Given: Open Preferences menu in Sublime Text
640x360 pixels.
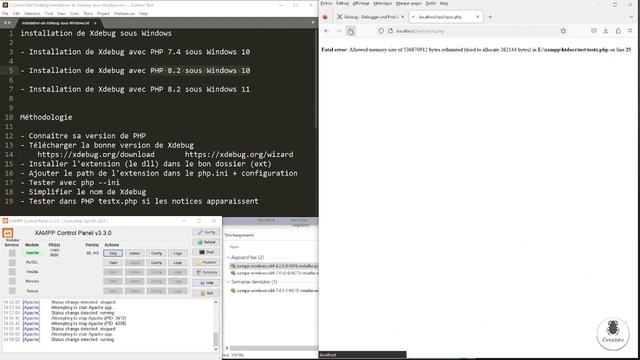Looking at the screenshot, I should [124, 13].
